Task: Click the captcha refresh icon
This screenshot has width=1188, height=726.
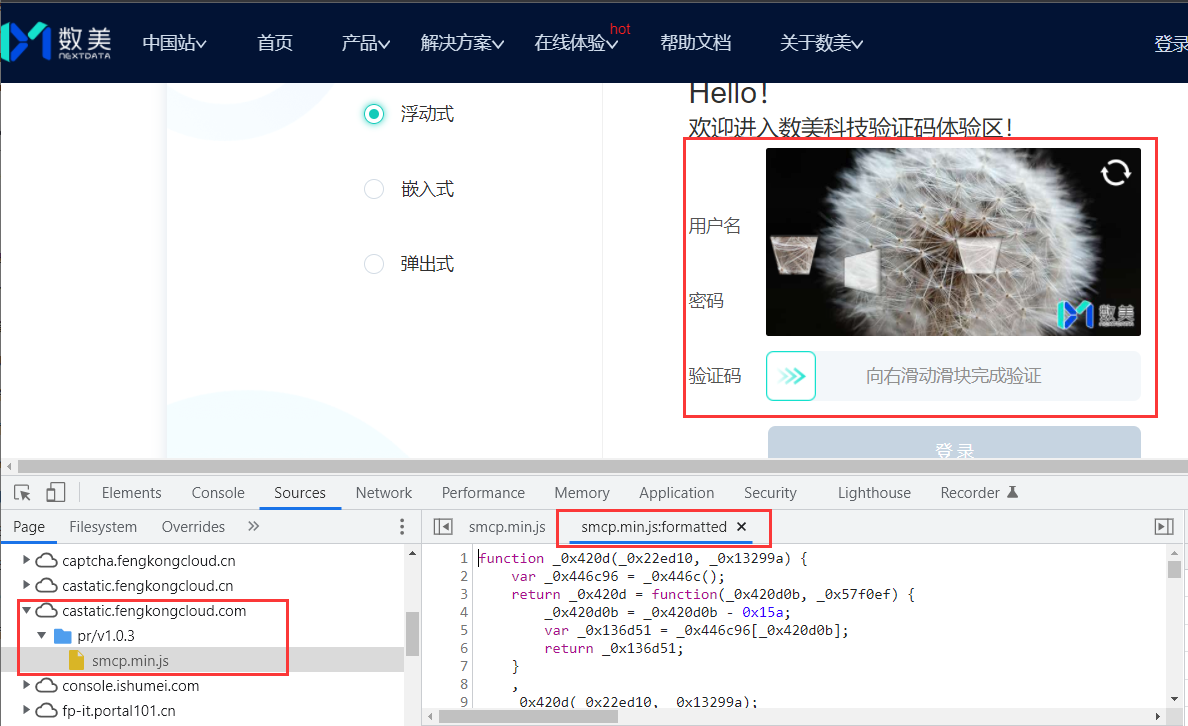Action: tap(1115, 173)
